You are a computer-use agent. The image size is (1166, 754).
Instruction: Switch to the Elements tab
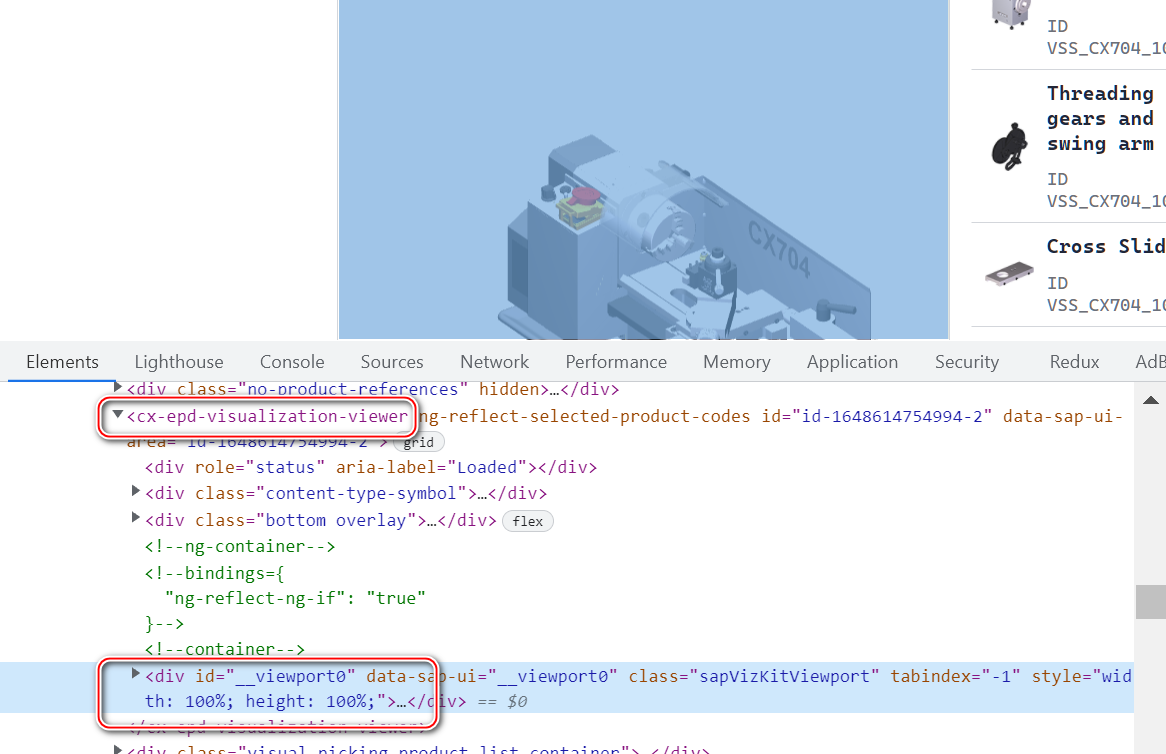click(62, 362)
